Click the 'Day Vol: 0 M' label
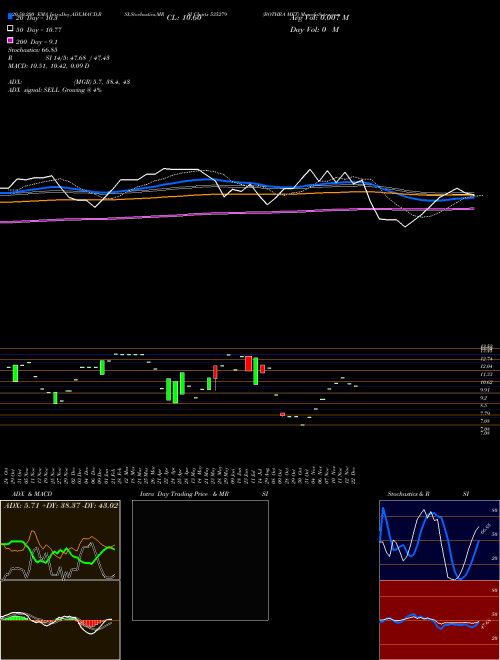Image resolution: width=500 pixels, height=660 pixels. [314, 30]
